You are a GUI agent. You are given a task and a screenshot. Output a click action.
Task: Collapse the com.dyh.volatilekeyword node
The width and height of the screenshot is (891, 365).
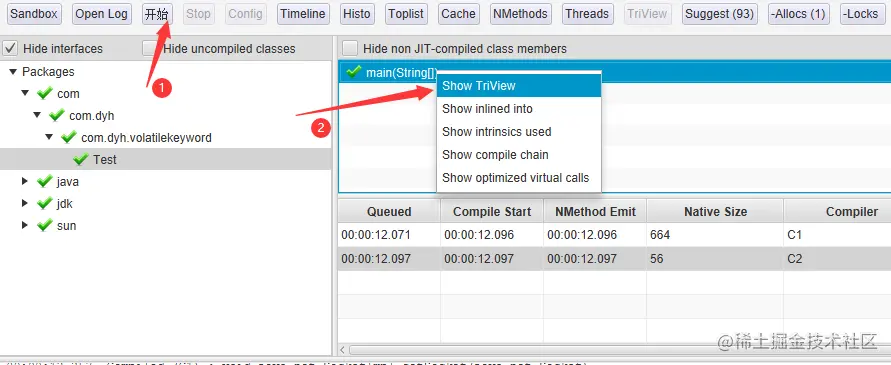[49, 137]
